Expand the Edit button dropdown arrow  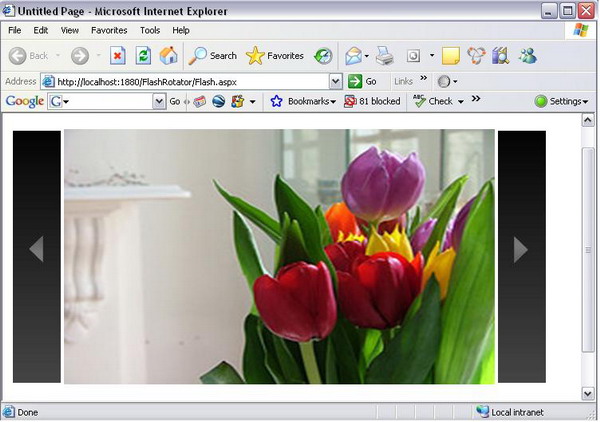[432, 56]
